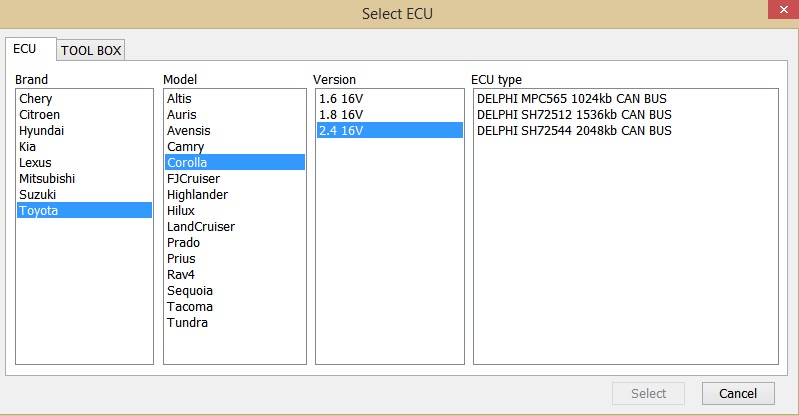Pick LandCruiser from the Model list
The width and height of the screenshot is (799, 416).
point(201,227)
